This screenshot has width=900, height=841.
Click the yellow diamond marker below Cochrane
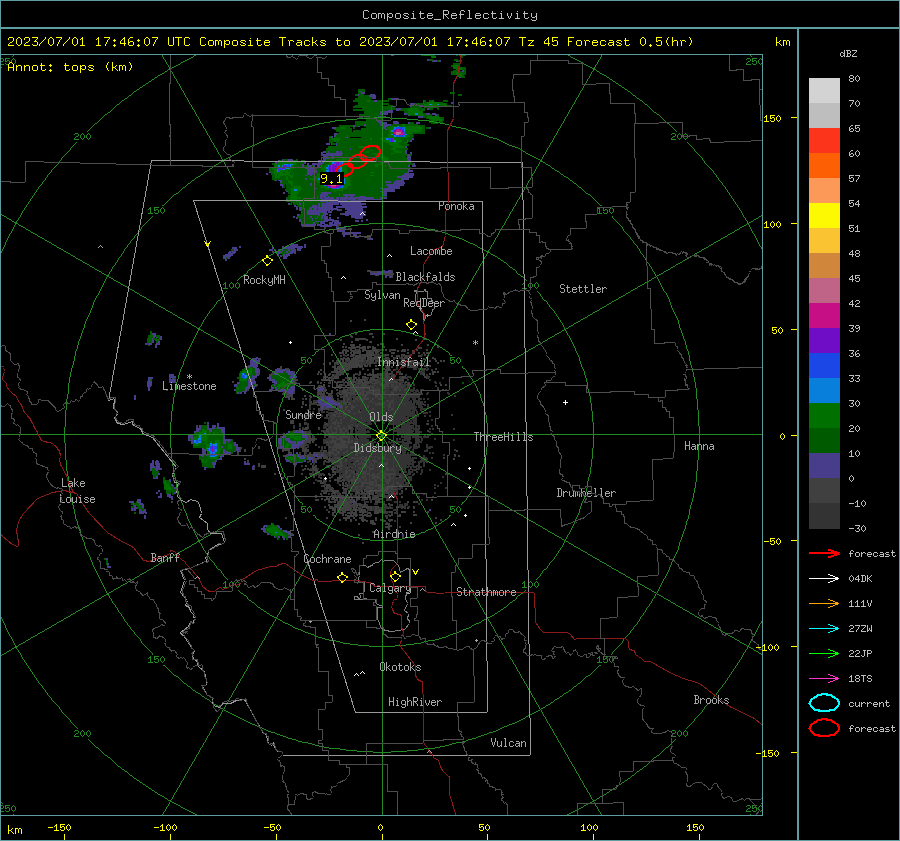coord(342,578)
